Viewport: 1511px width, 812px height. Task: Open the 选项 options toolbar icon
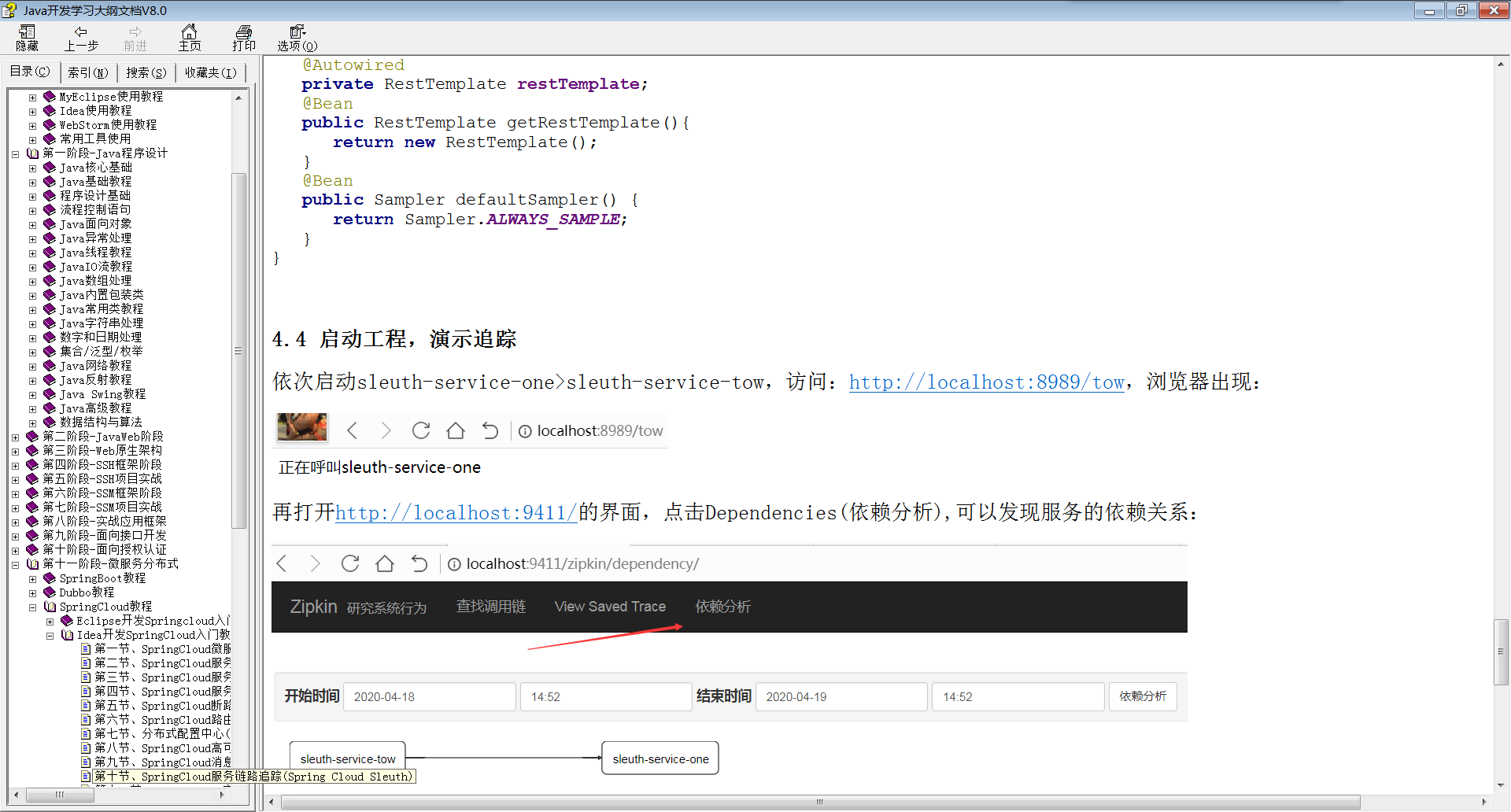tap(297, 37)
